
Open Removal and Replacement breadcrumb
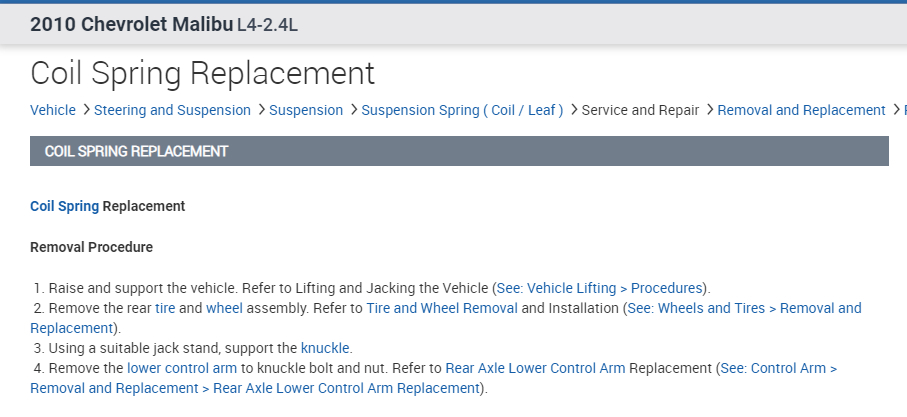tap(801, 110)
